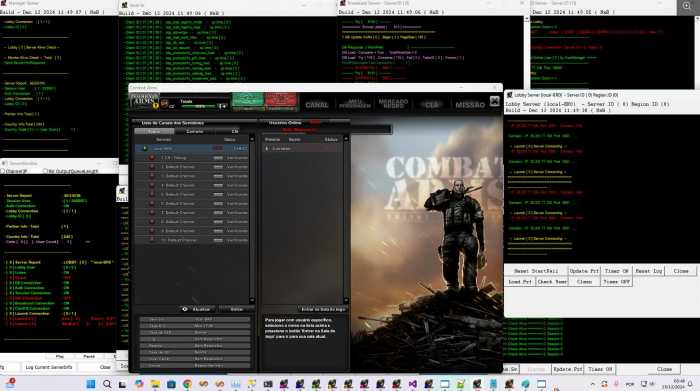The width and height of the screenshot is (700, 391).
Task: Open Windows Start menu icon
Action: [x=91, y=384]
